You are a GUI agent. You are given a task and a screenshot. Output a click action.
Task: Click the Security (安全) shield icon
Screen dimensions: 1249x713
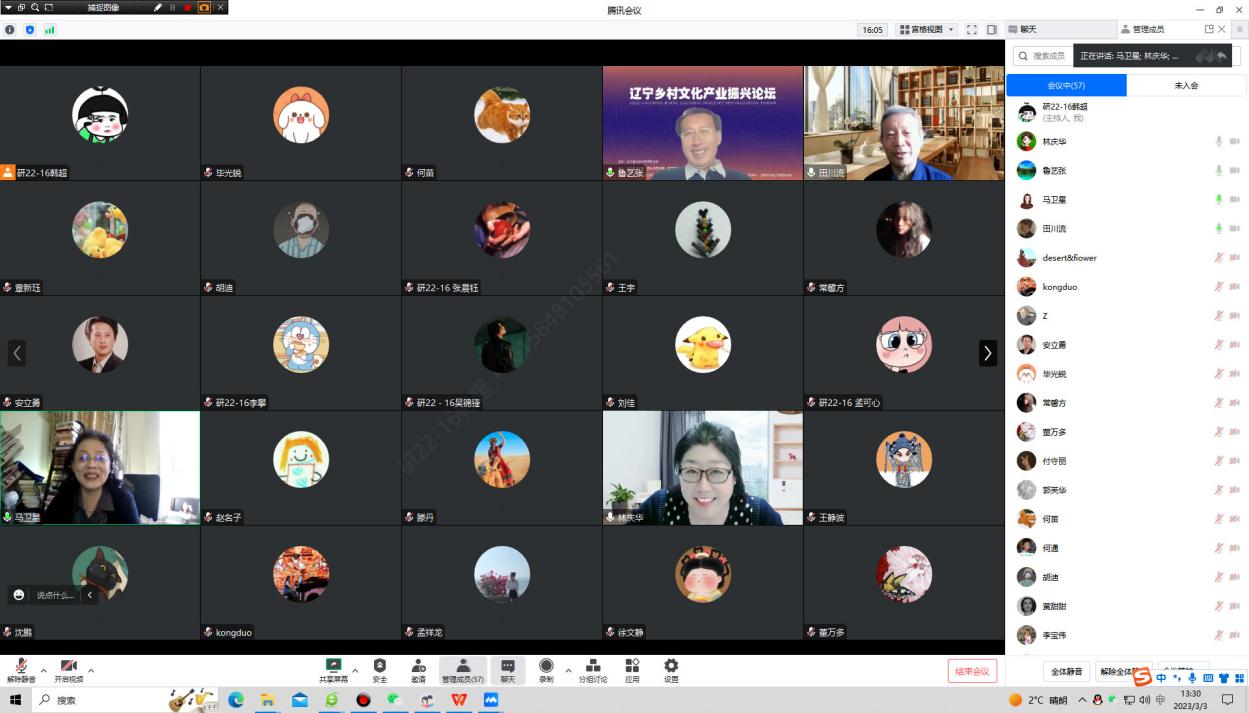click(x=380, y=669)
